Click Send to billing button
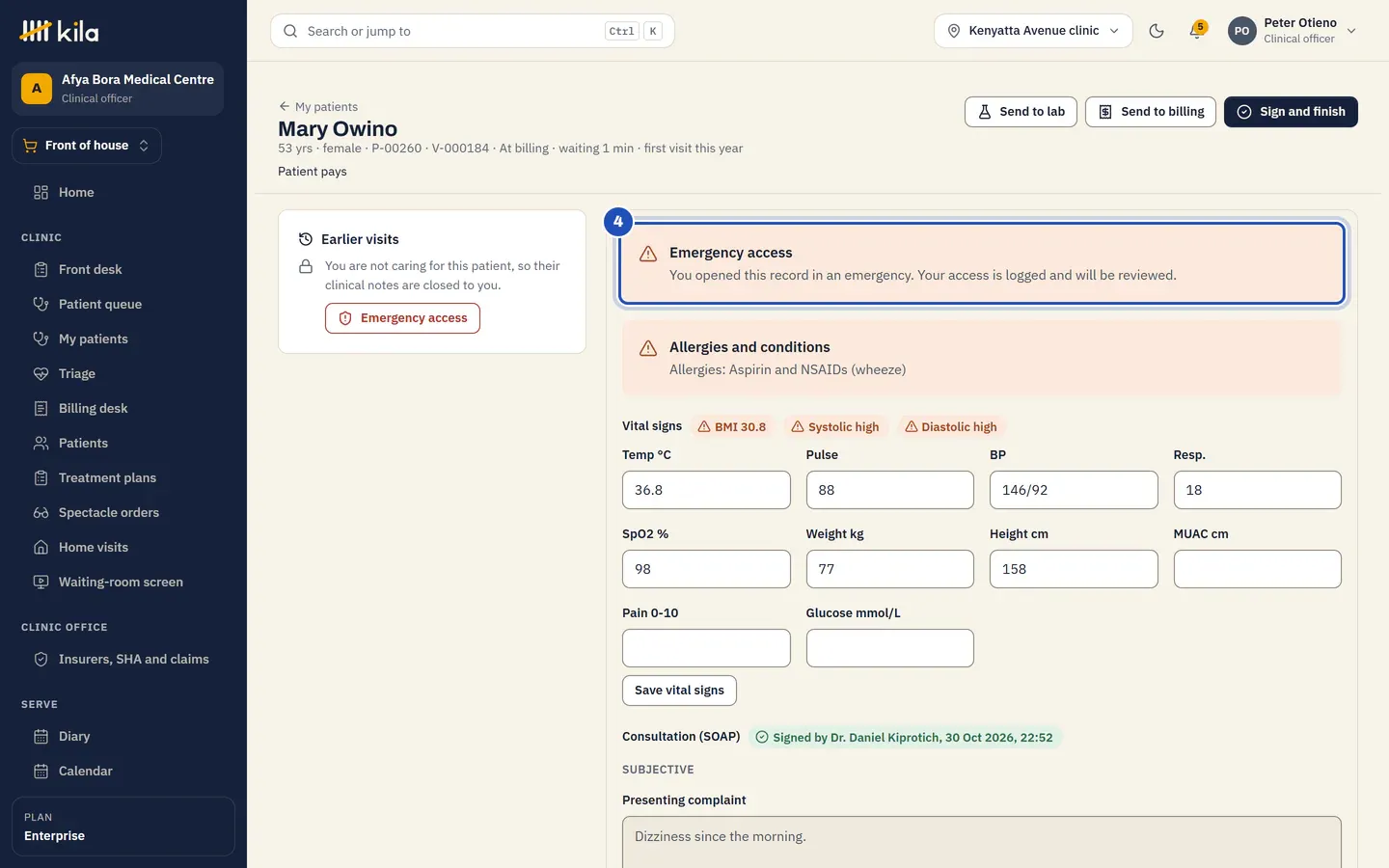Image resolution: width=1389 pixels, height=868 pixels. 1151,112
